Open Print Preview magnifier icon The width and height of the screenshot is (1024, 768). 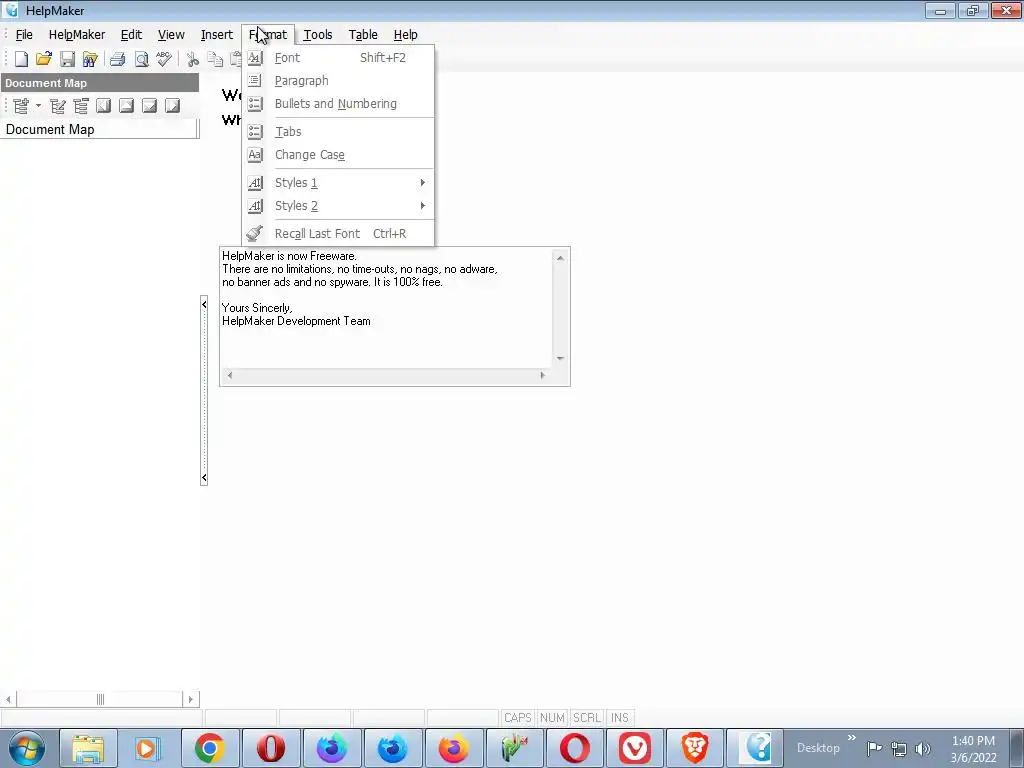[x=141, y=59]
